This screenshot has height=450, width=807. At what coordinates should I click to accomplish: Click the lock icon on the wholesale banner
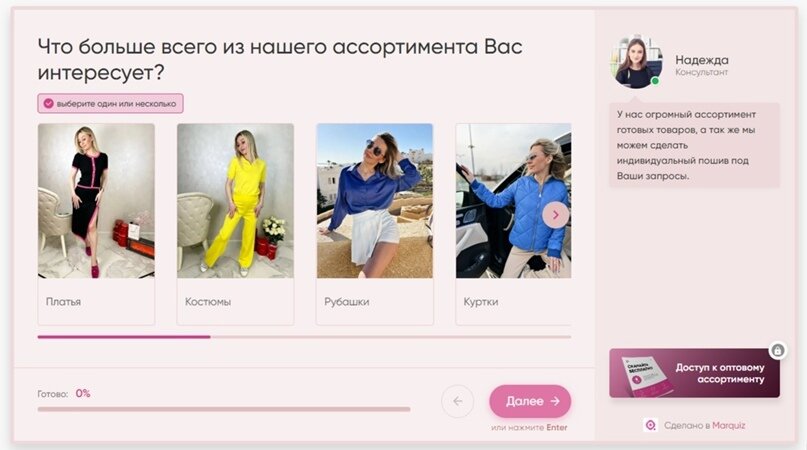(778, 351)
